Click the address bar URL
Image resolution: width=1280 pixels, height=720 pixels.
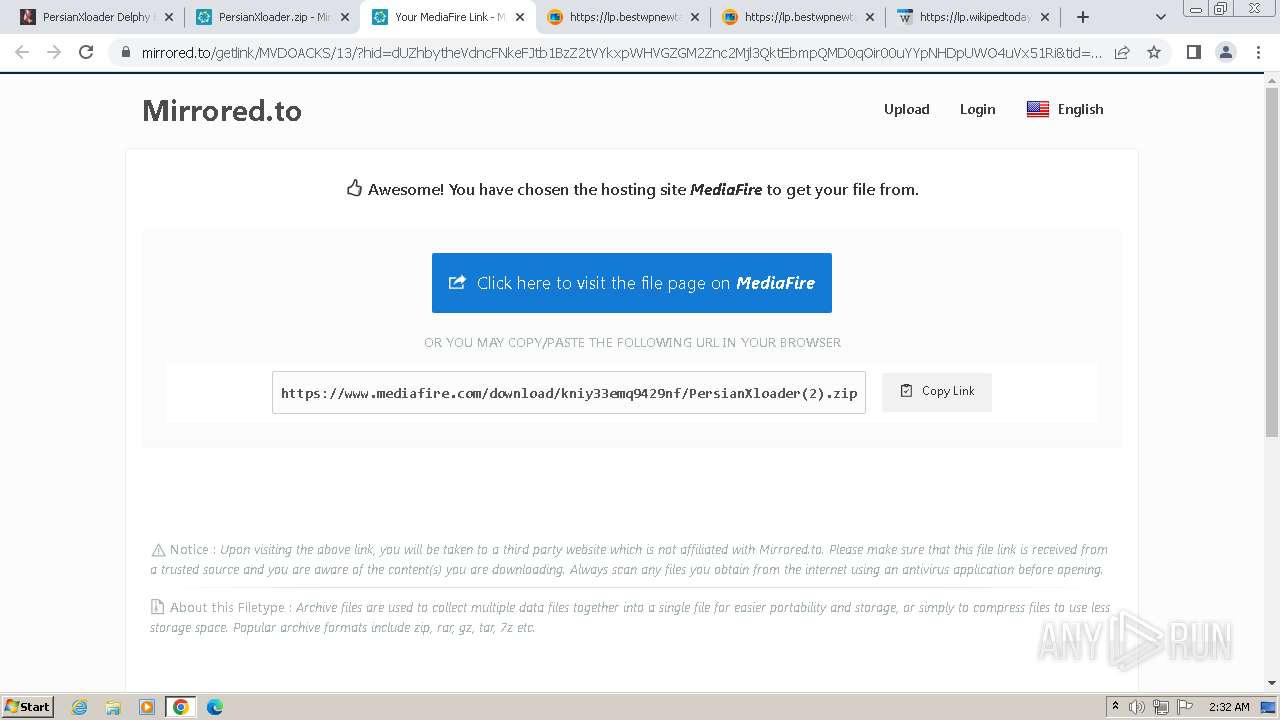[622, 53]
